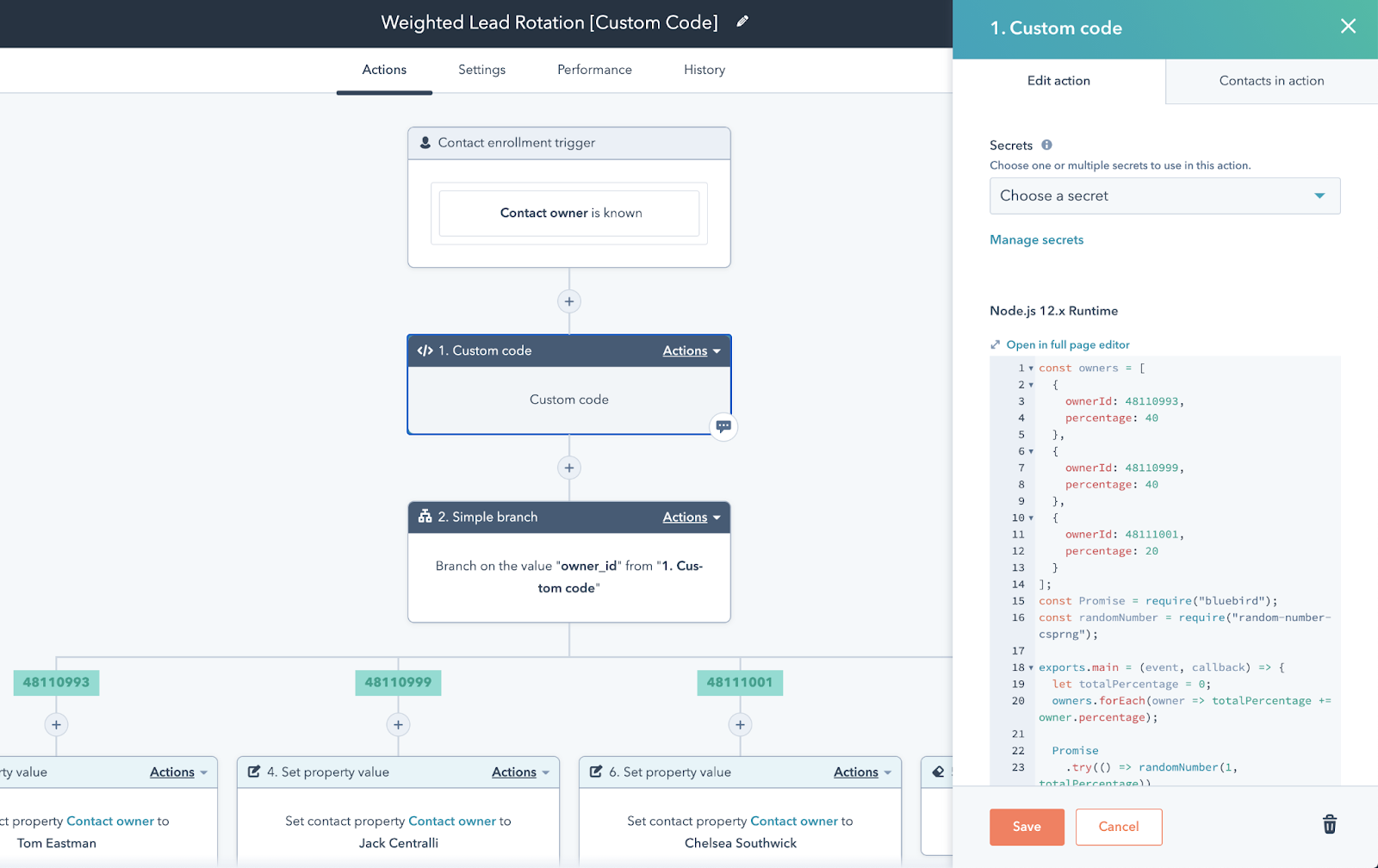1378x868 pixels.
Task: Open Actions menu on Custom code step
Action: tap(691, 350)
